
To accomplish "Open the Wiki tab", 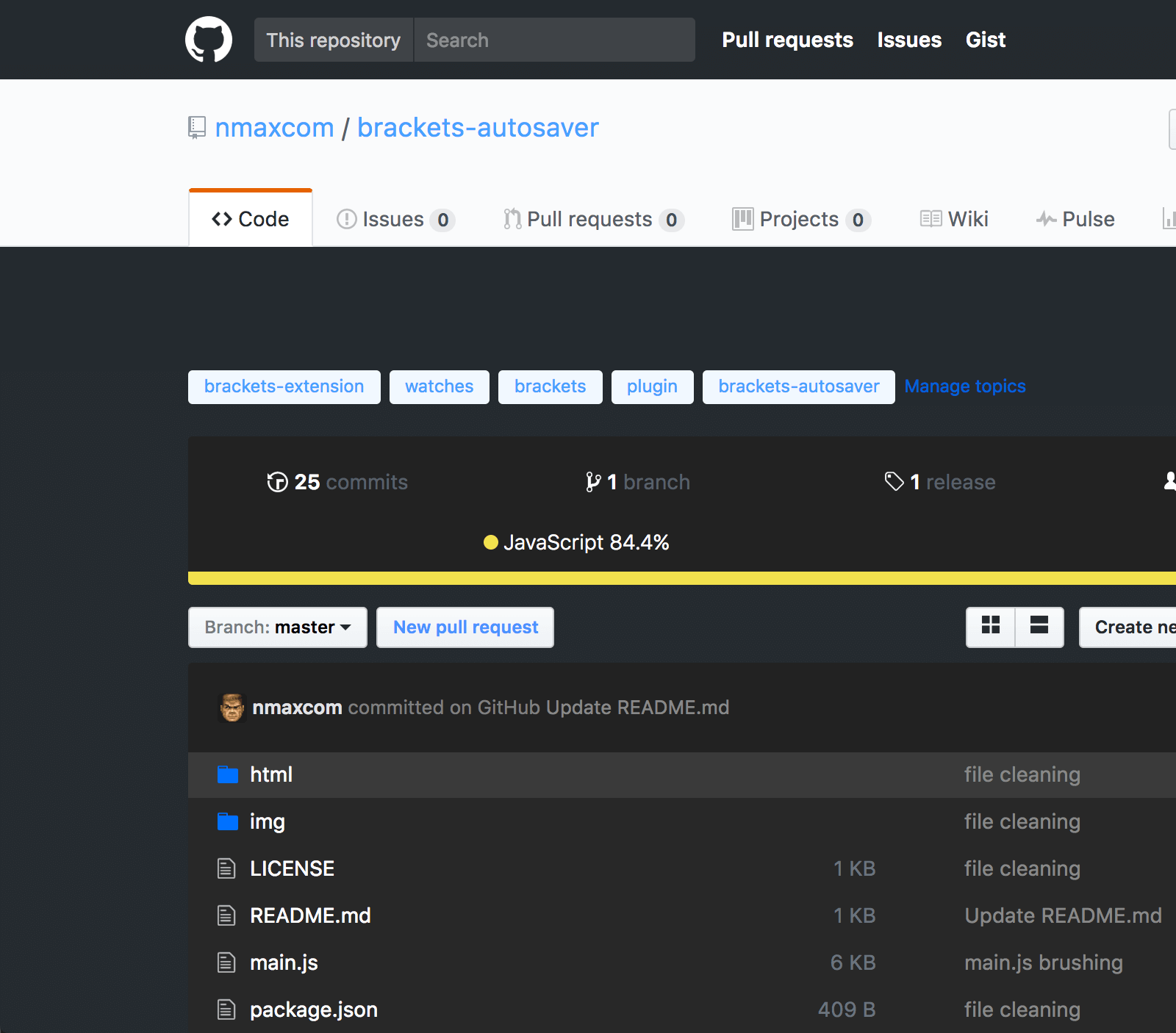I will click(954, 219).
